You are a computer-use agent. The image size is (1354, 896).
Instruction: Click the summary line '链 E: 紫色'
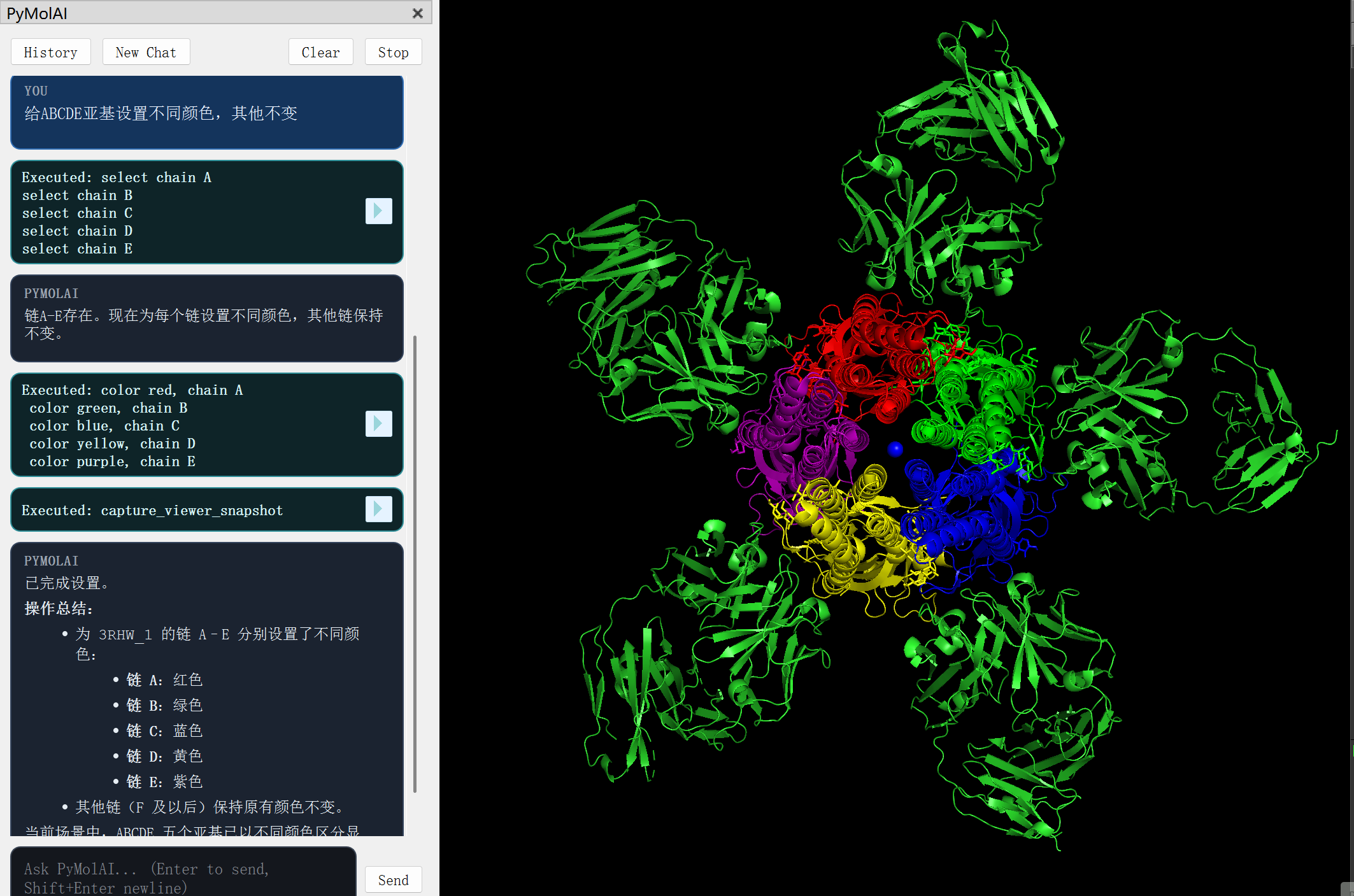[x=164, y=781]
